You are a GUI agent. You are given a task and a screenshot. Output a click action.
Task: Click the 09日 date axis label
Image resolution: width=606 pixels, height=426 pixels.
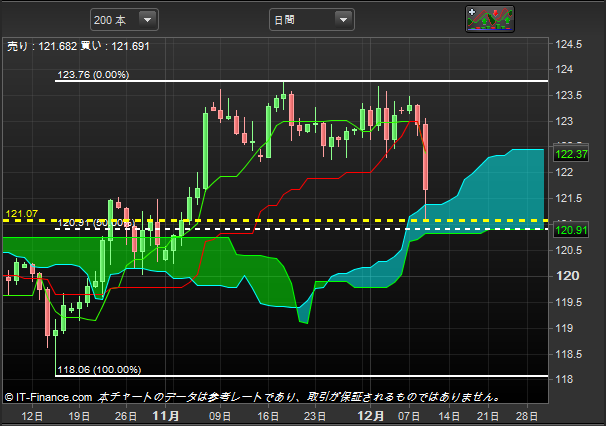(220, 416)
